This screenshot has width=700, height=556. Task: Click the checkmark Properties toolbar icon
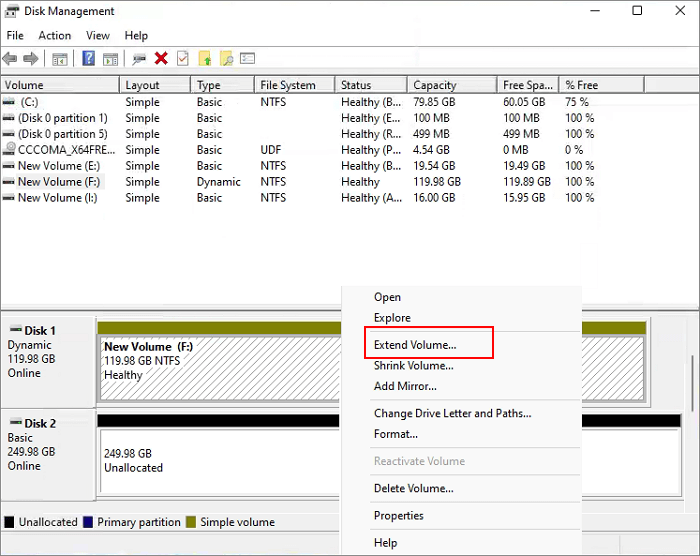point(182,59)
